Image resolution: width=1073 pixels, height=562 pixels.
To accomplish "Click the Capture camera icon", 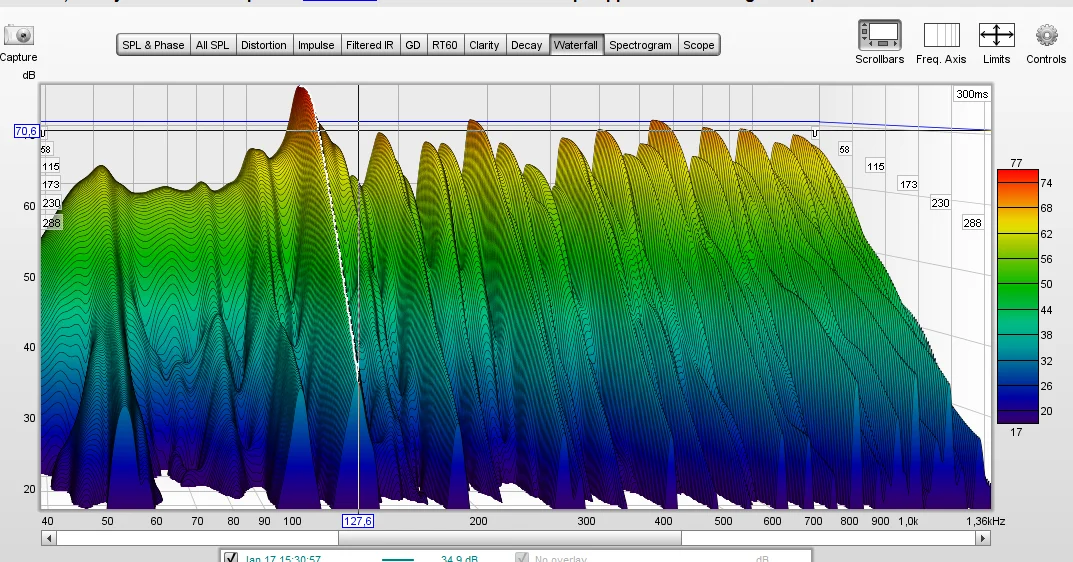I will pyautogui.click(x=19, y=35).
